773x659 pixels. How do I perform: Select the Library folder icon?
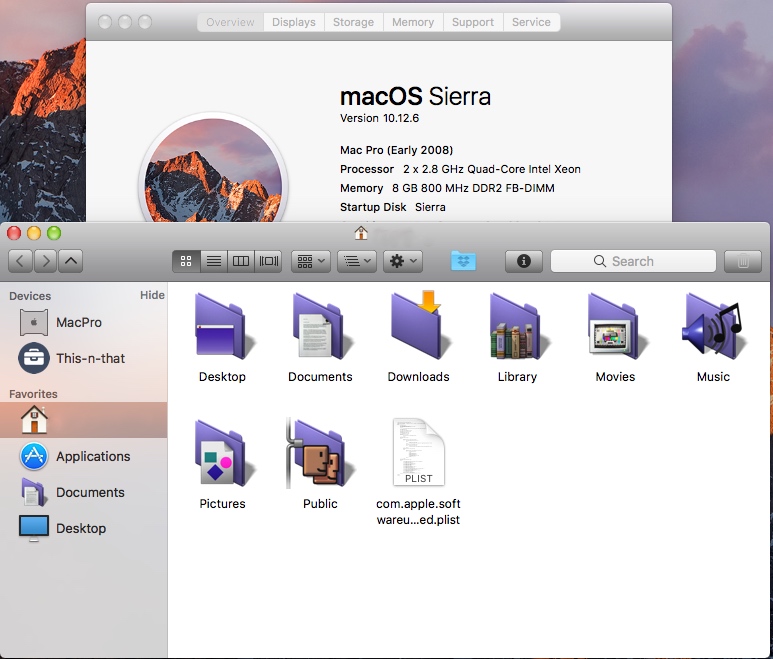pos(518,326)
